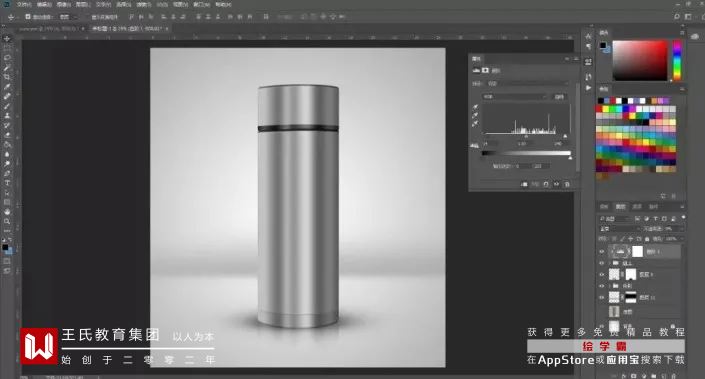Open the Edit menu
The height and width of the screenshot is (379, 705).
tap(44, 4)
